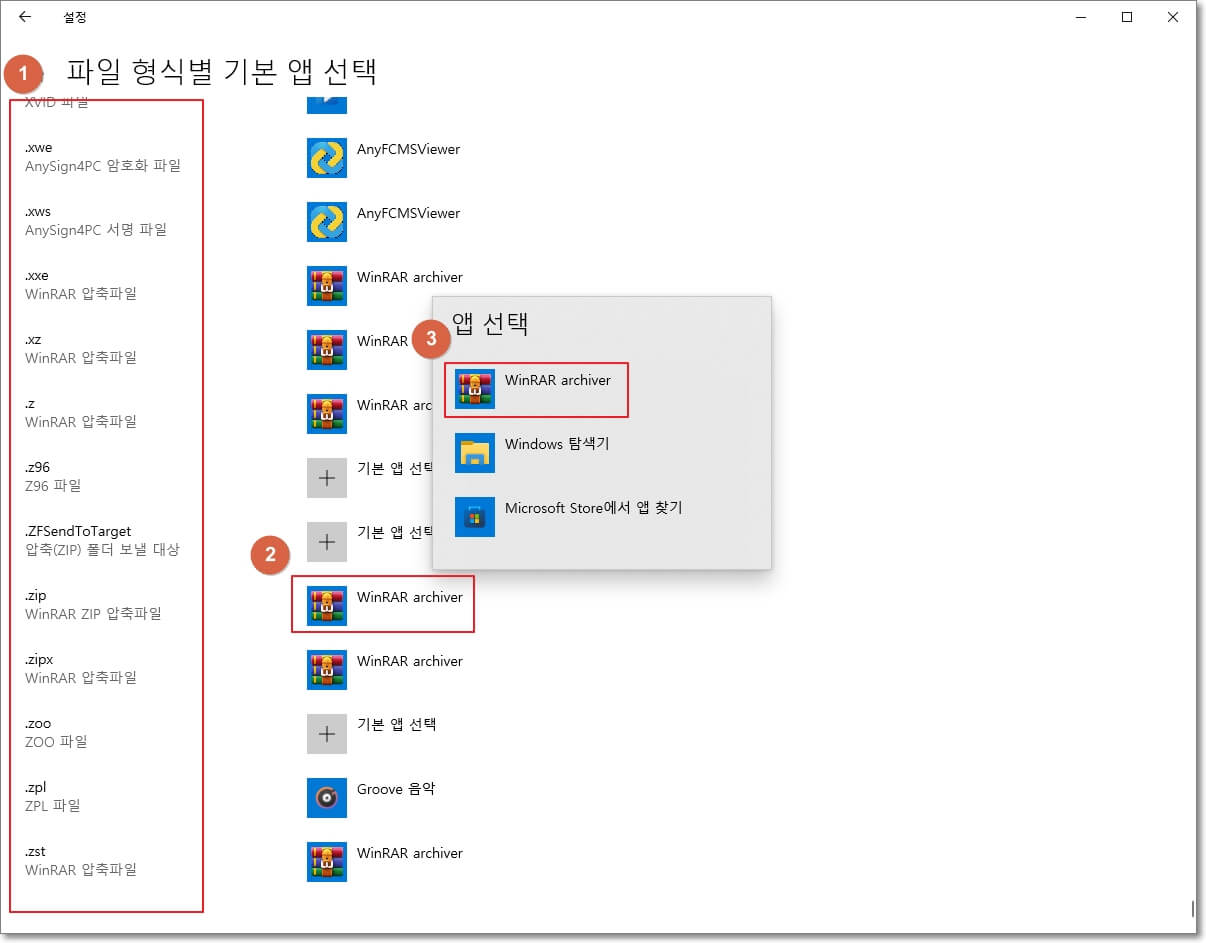Click the vertical scrollbar thumb
Image resolution: width=1206 pixels, height=943 pixels.
[x=1192, y=907]
